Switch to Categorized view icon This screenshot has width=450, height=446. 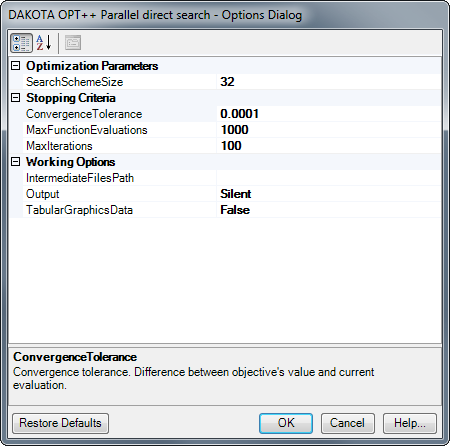21,43
